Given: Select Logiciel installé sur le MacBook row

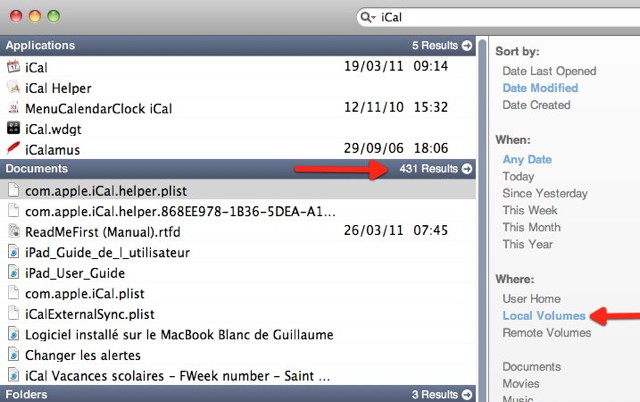Looking at the screenshot, I should coord(238,334).
